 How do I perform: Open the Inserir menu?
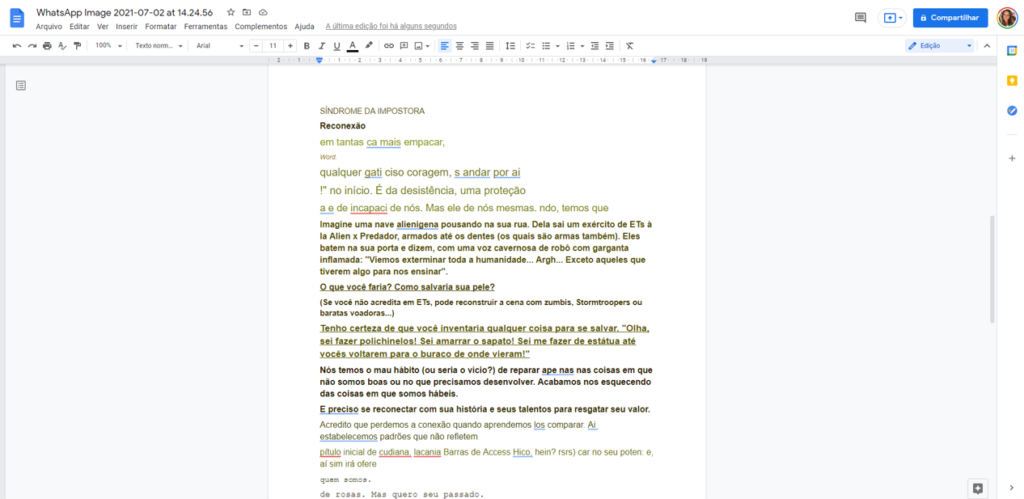click(127, 27)
